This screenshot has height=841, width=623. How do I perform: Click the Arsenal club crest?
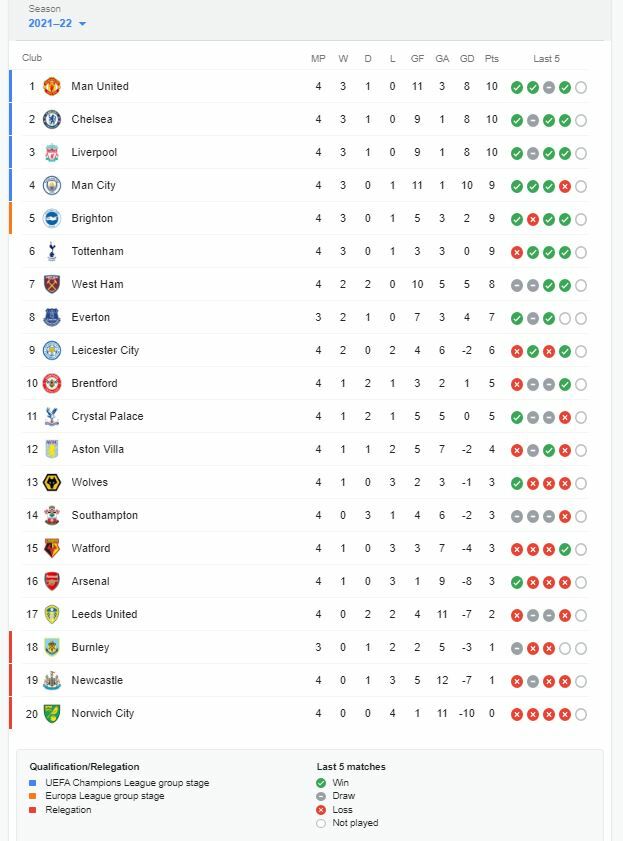(x=52, y=581)
